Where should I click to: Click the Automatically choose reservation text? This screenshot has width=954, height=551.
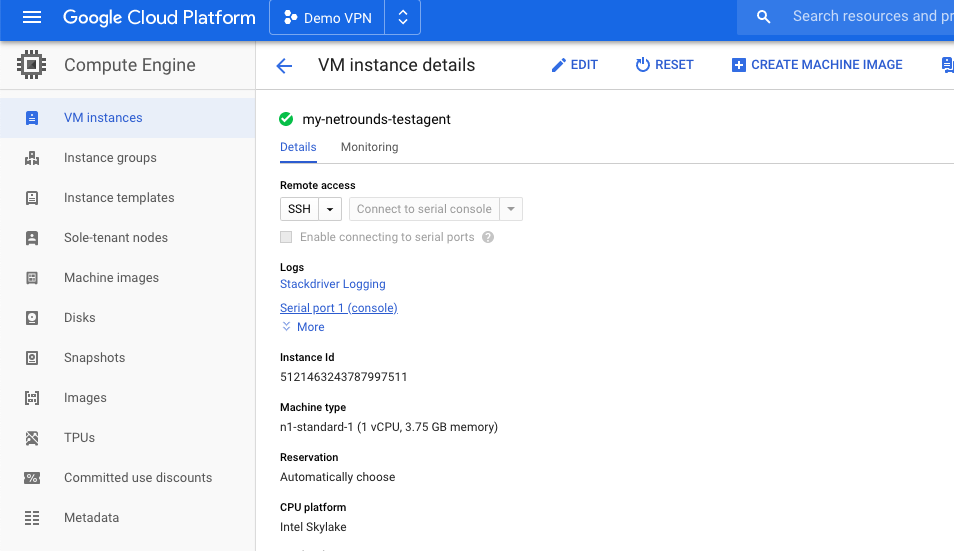(x=338, y=477)
